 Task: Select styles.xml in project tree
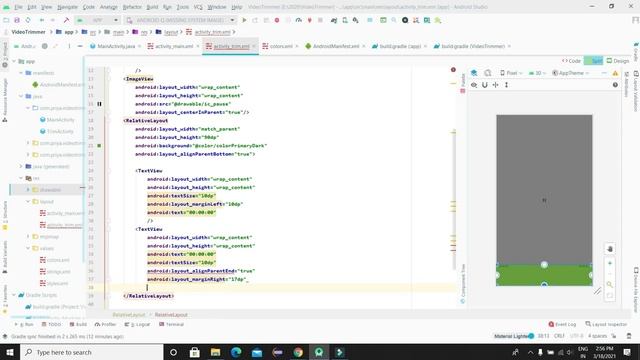click(x=54, y=283)
